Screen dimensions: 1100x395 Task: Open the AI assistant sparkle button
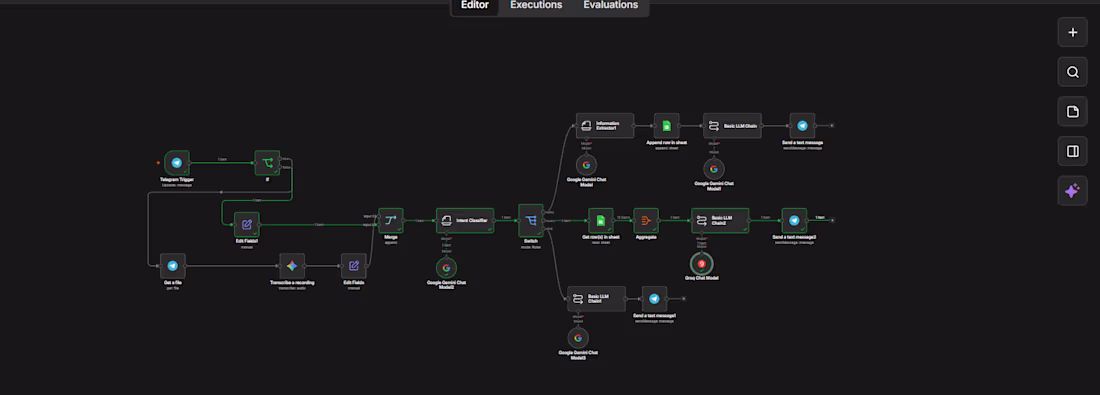point(1072,191)
